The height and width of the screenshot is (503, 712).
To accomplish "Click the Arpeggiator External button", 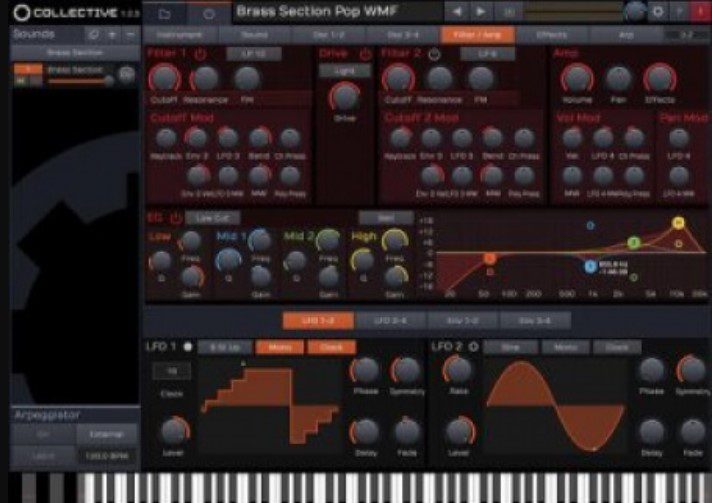I will click(x=107, y=434).
